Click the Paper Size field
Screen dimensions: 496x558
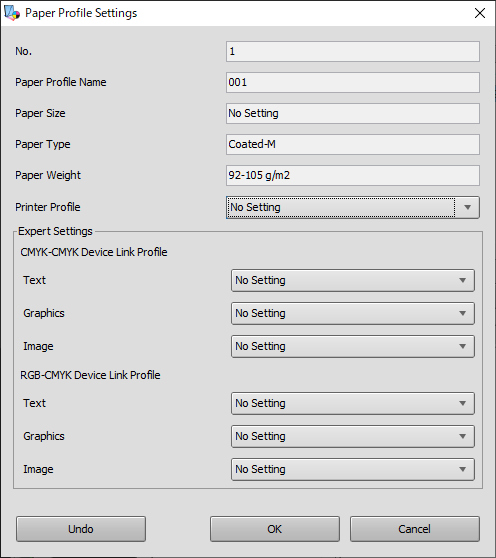(353, 114)
